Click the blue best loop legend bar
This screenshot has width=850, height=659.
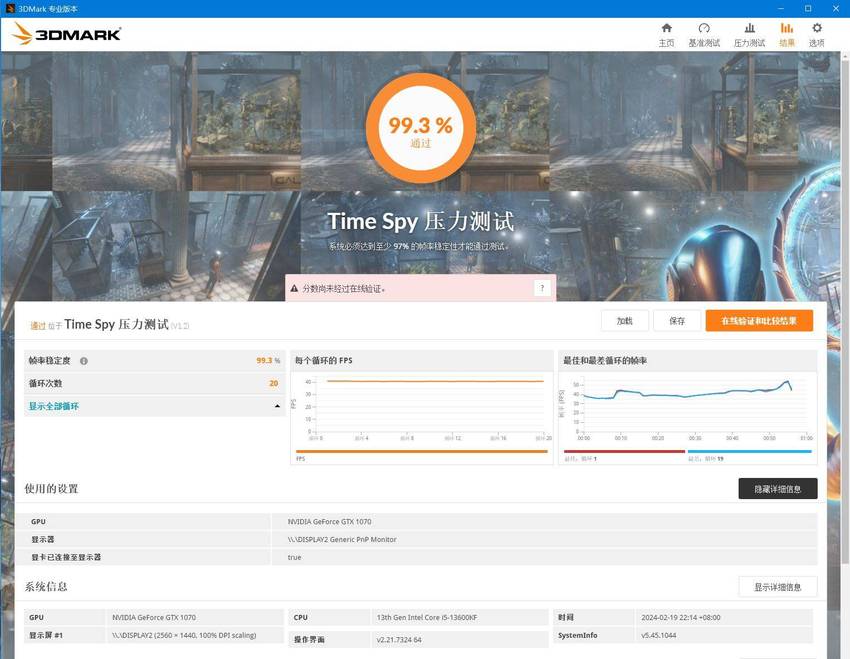click(x=750, y=451)
